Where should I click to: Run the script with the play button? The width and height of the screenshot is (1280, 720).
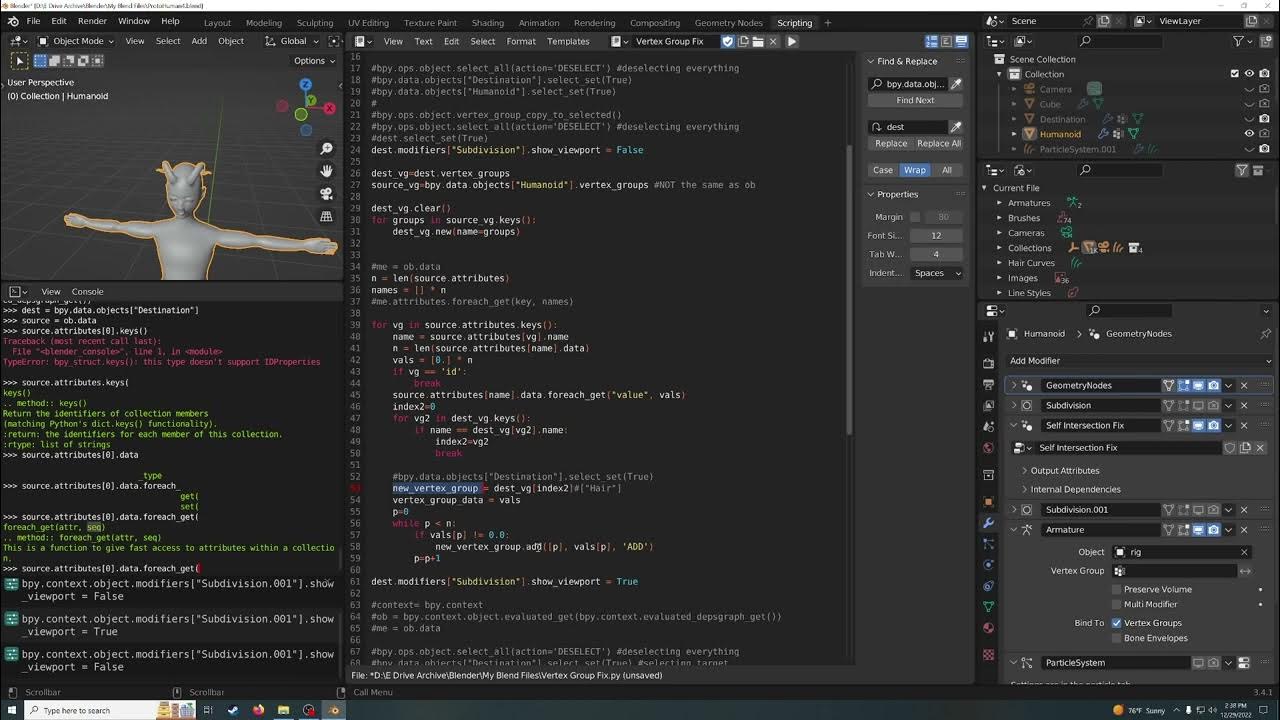coord(792,41)
